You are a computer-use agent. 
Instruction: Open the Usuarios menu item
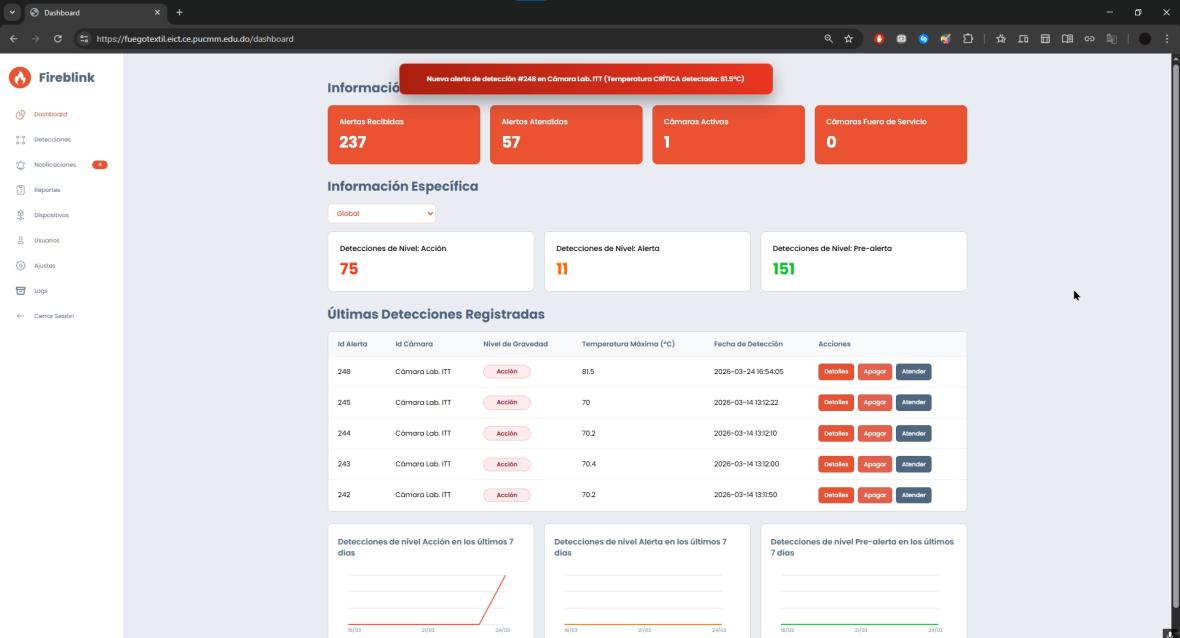tap(47, 241)
